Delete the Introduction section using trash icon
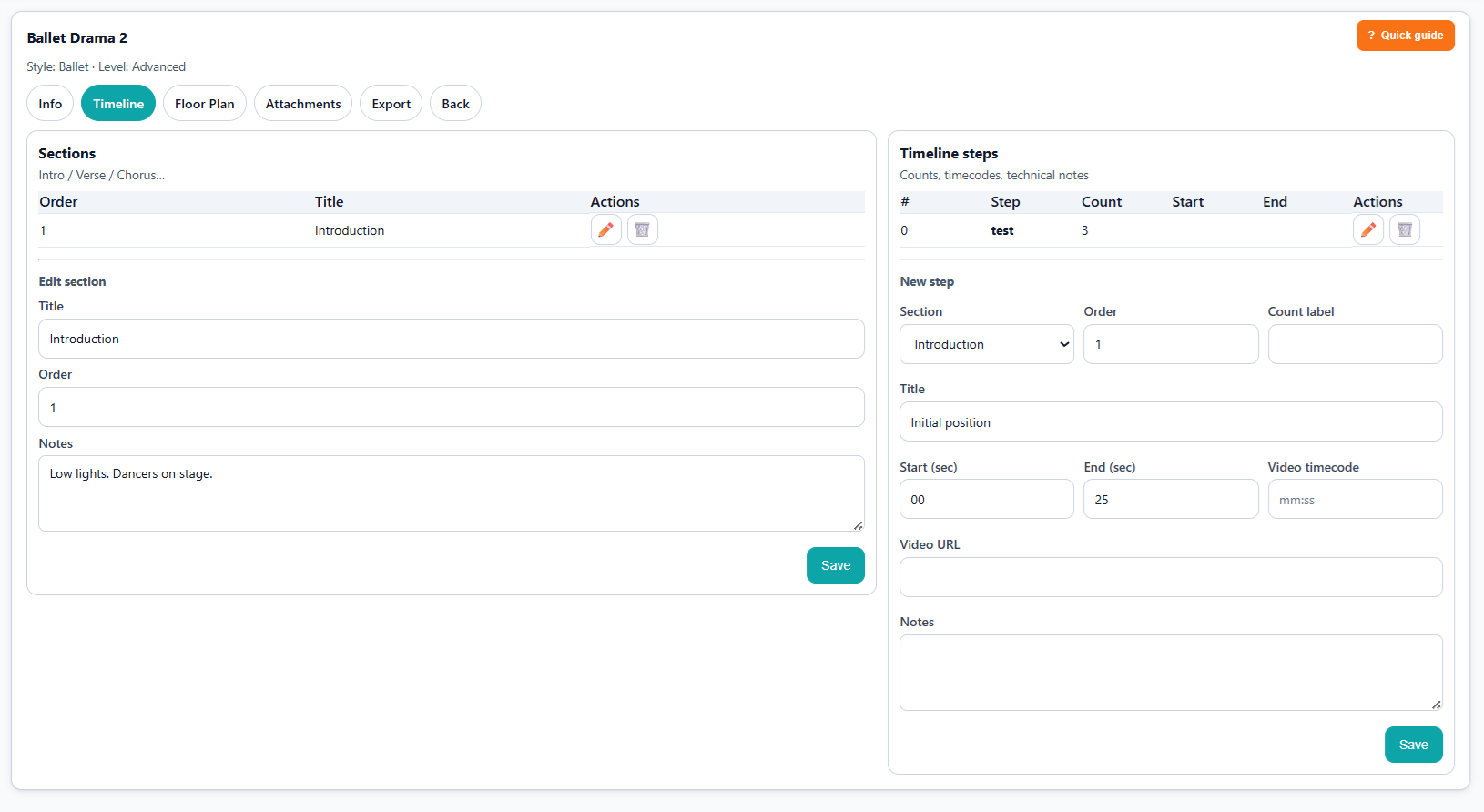This screenshot has width=1484, height=812. (642, 230)
